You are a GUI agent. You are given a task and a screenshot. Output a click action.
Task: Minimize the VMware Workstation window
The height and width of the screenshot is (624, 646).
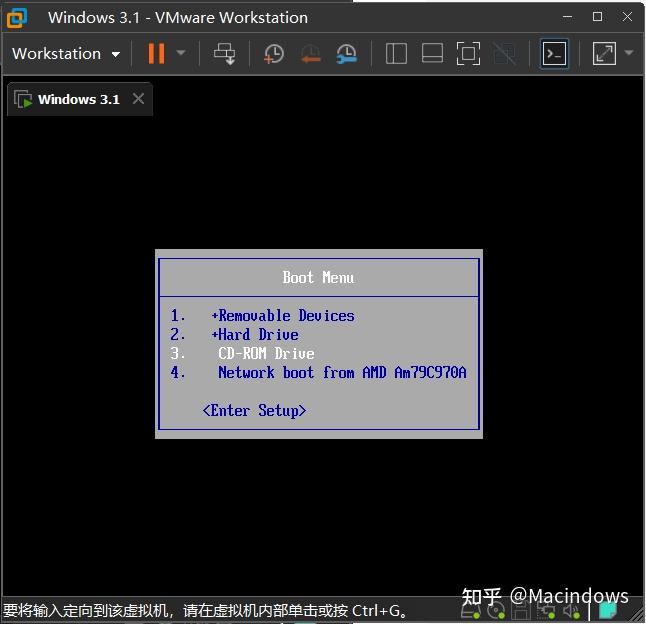[567, 17]
